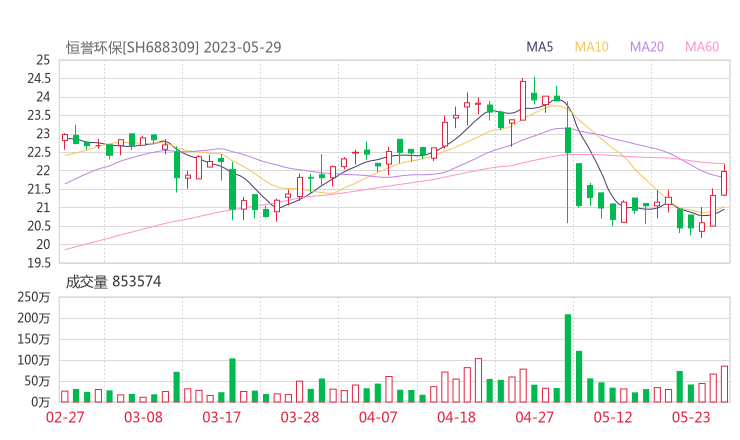Click the 100万 volume axis label
Image resolution: width=740 pixels, height=440 pixels.
[34, 360]
